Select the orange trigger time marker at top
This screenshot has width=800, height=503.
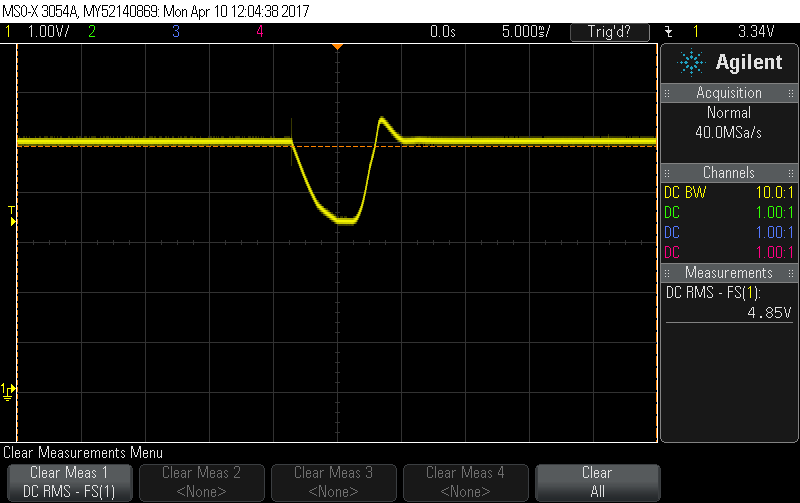coord(337,47)
